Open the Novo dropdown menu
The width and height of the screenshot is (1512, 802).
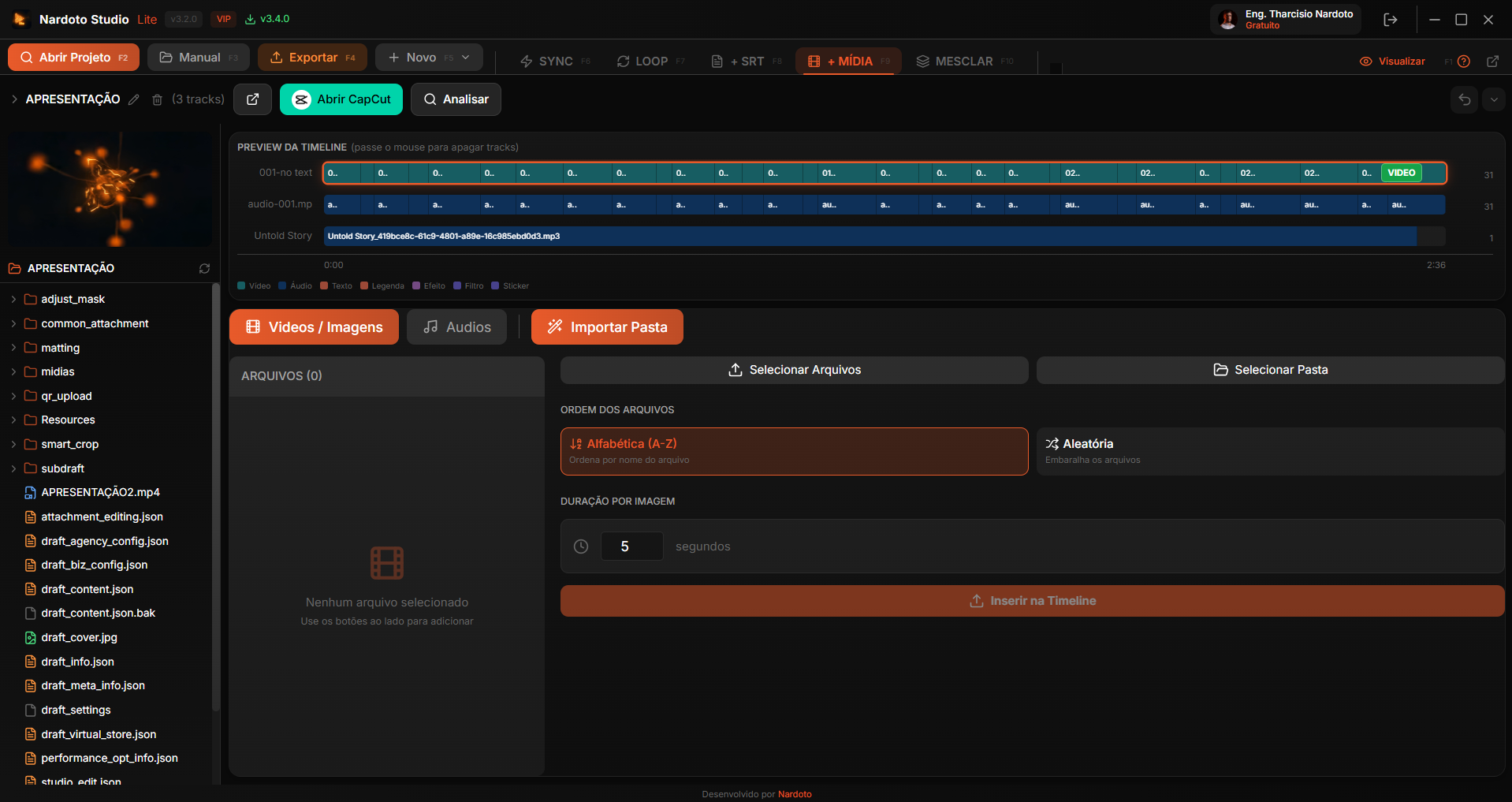(429, 58)
